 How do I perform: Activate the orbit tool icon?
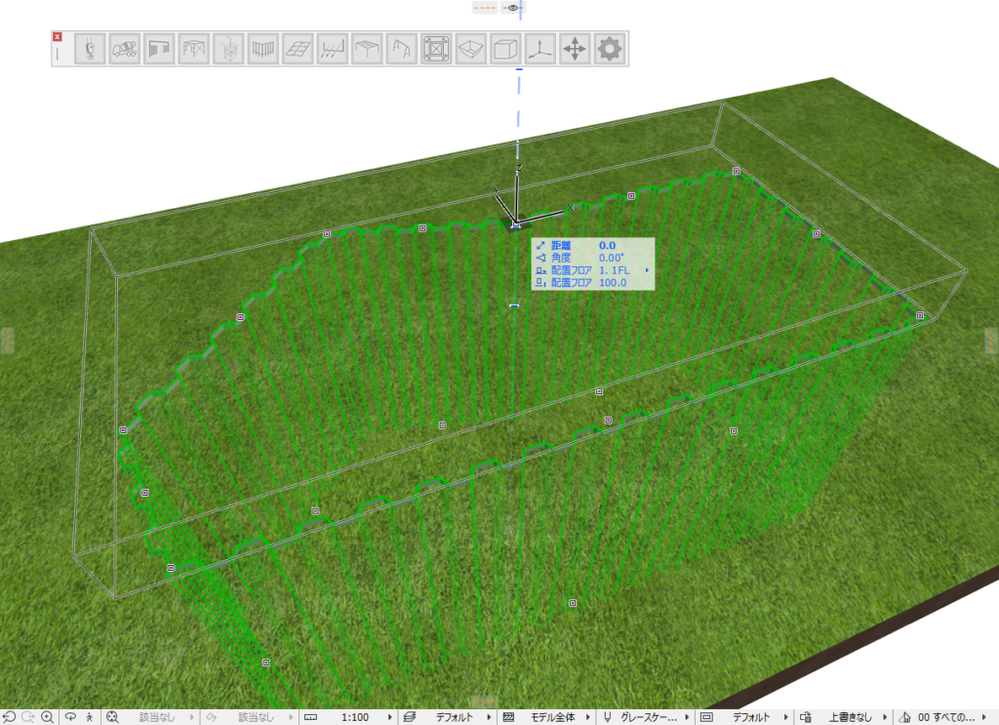[x=70, y=717]
